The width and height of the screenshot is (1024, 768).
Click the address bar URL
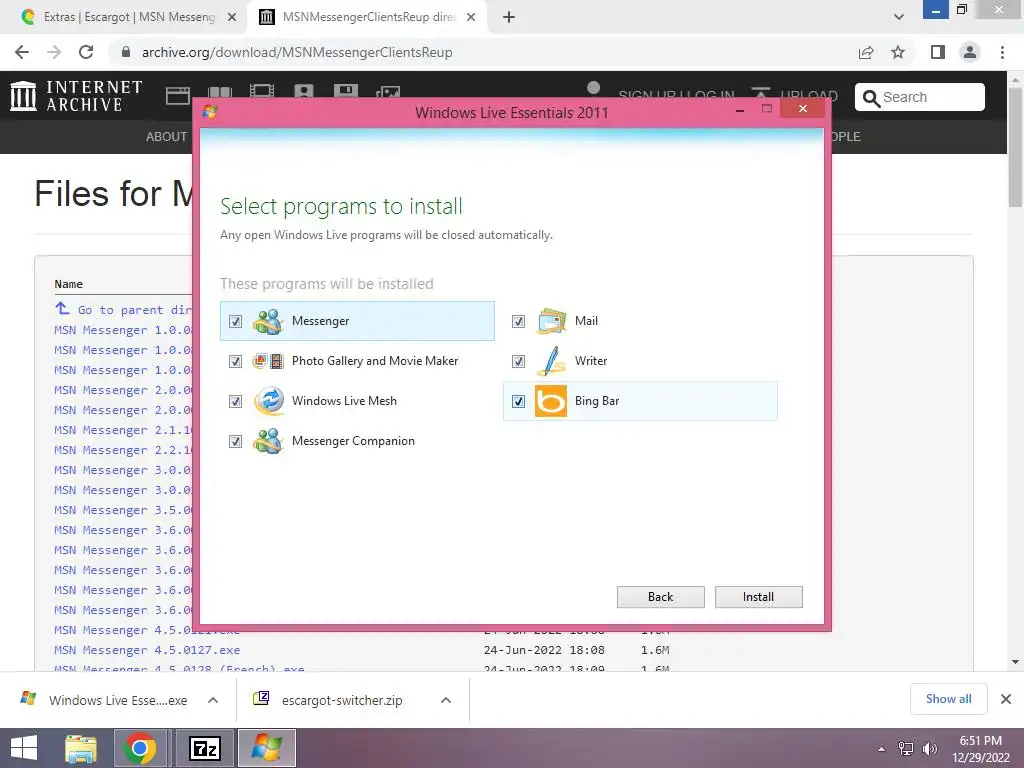[297, 52]
